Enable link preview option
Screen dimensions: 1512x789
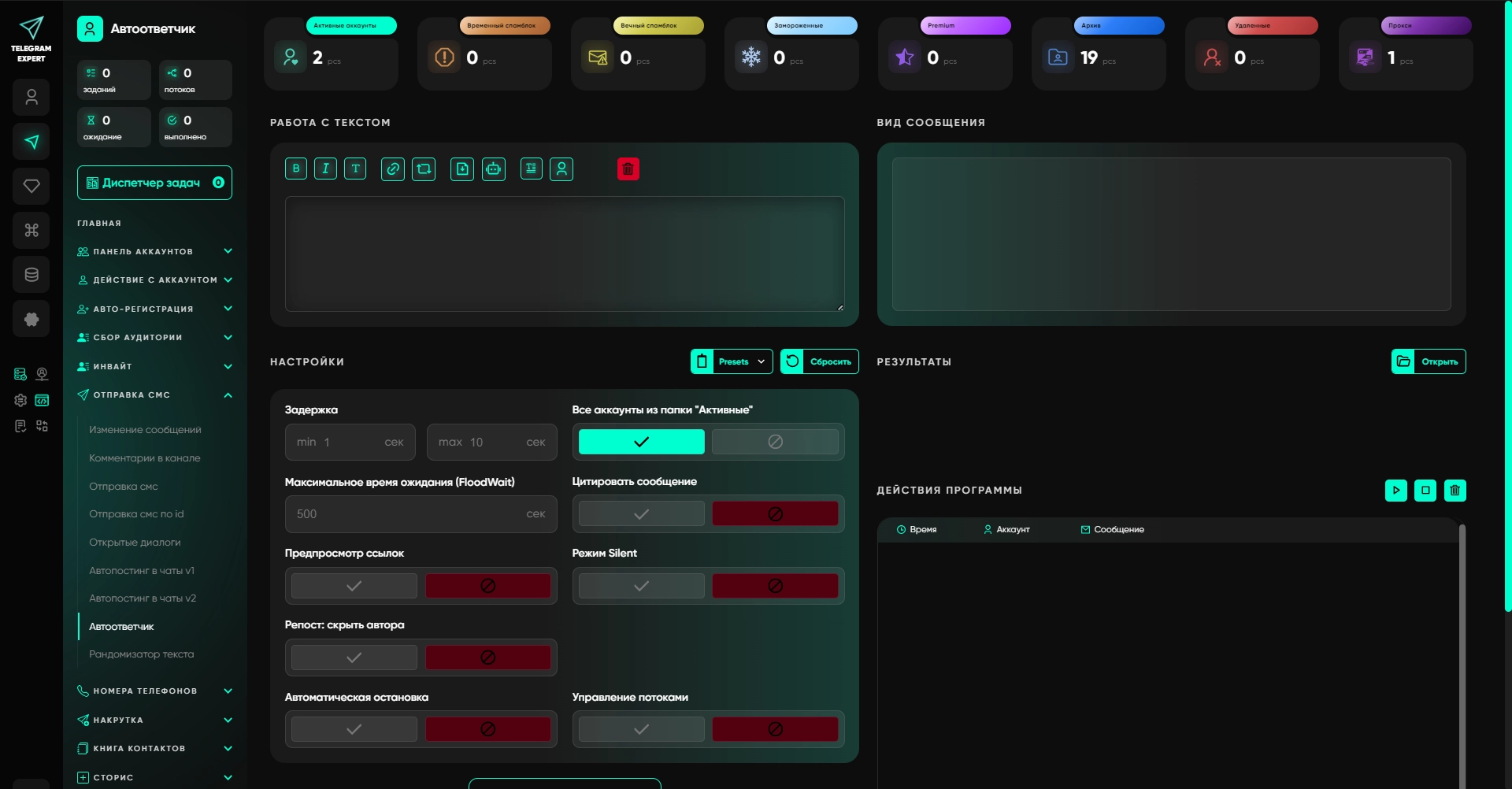coord(354,586)
